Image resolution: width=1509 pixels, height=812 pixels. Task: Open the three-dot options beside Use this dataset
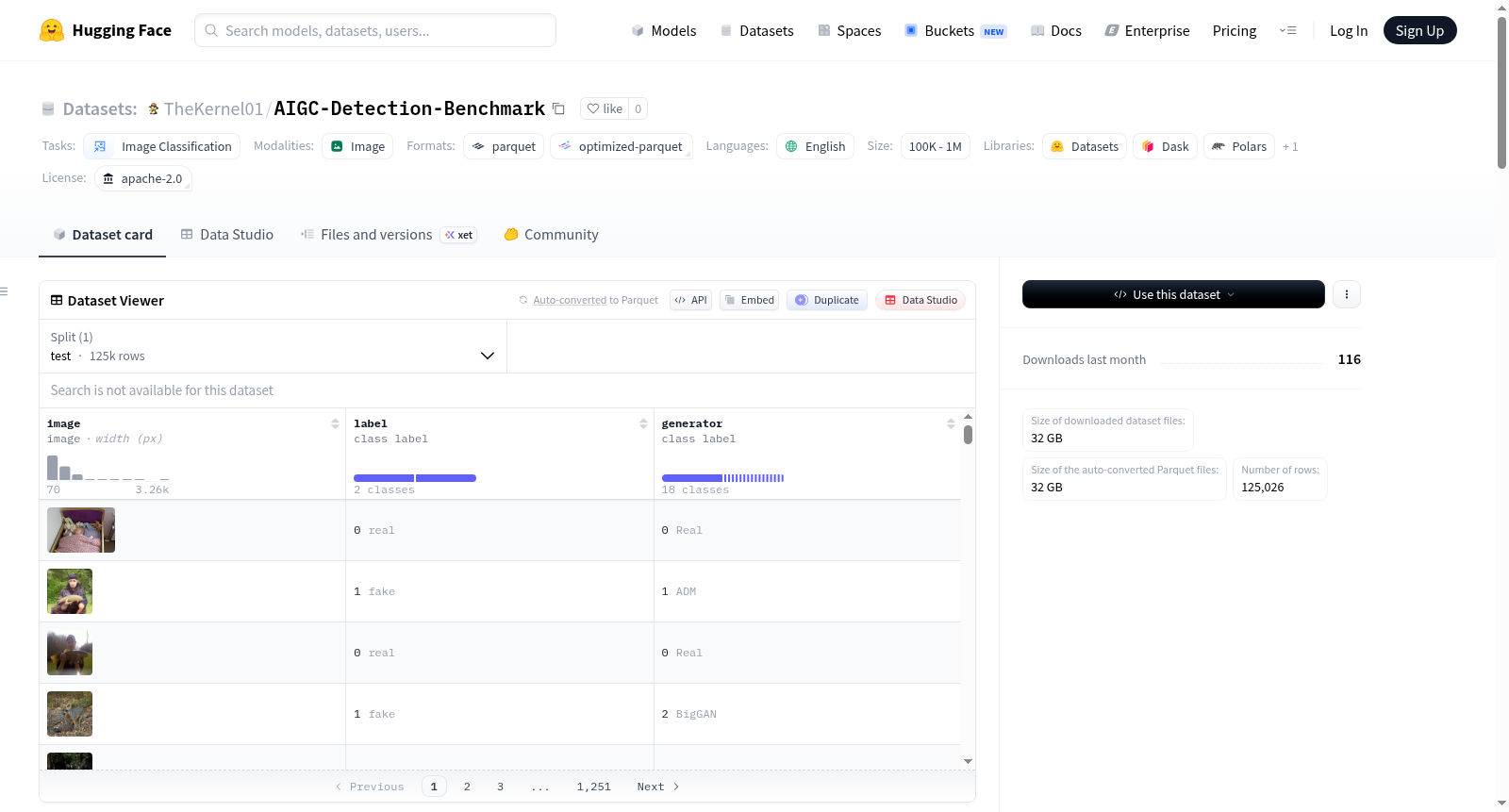coord(1347,294)
